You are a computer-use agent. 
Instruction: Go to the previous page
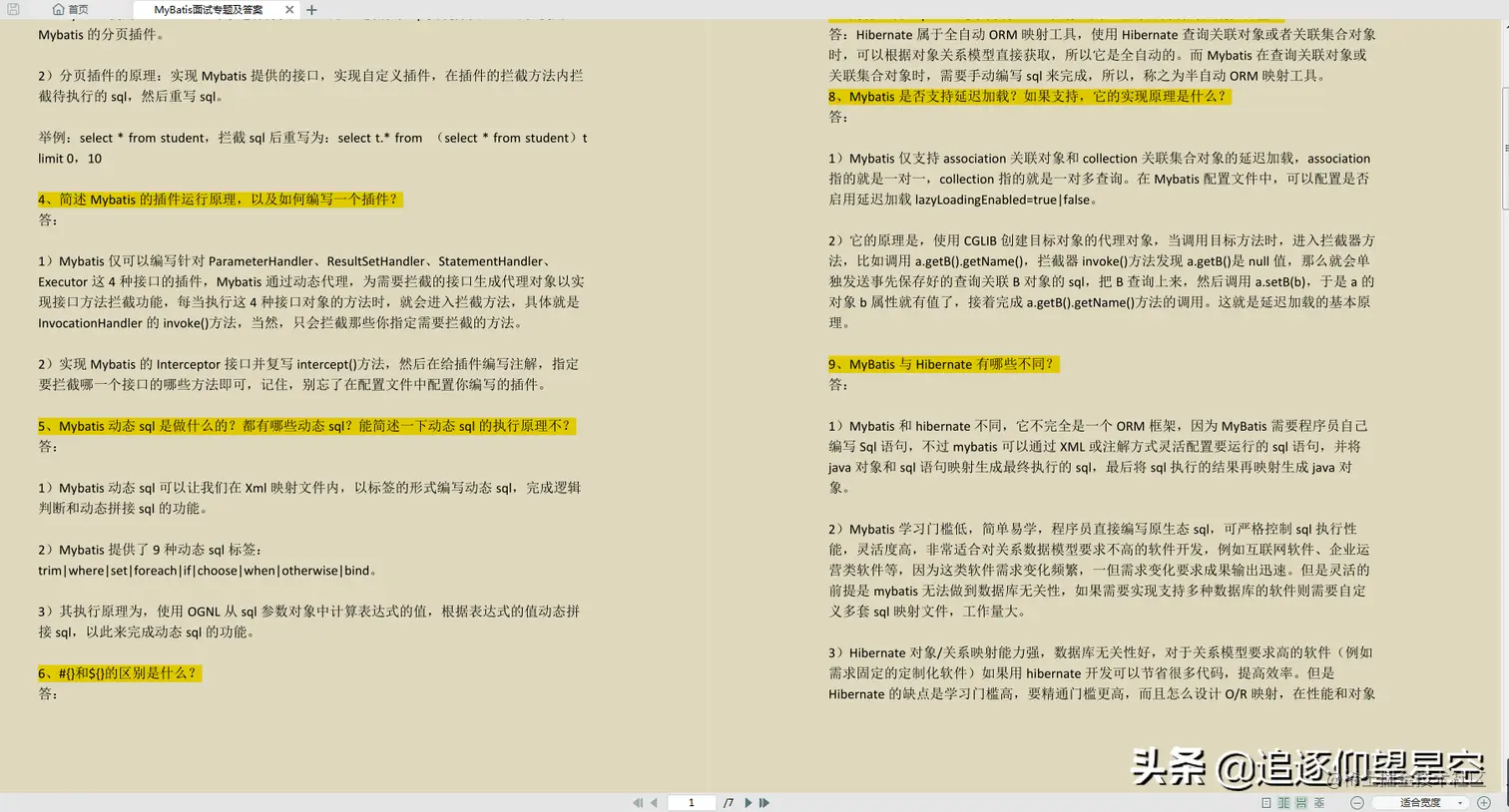pos(654,802)
